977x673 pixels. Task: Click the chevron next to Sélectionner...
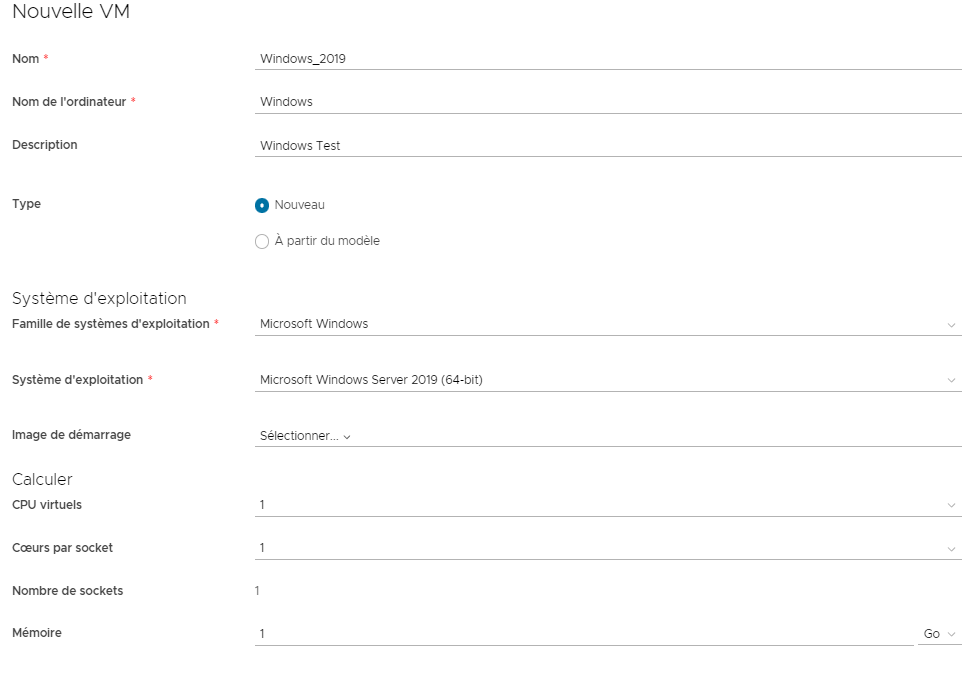pos(347,437)
